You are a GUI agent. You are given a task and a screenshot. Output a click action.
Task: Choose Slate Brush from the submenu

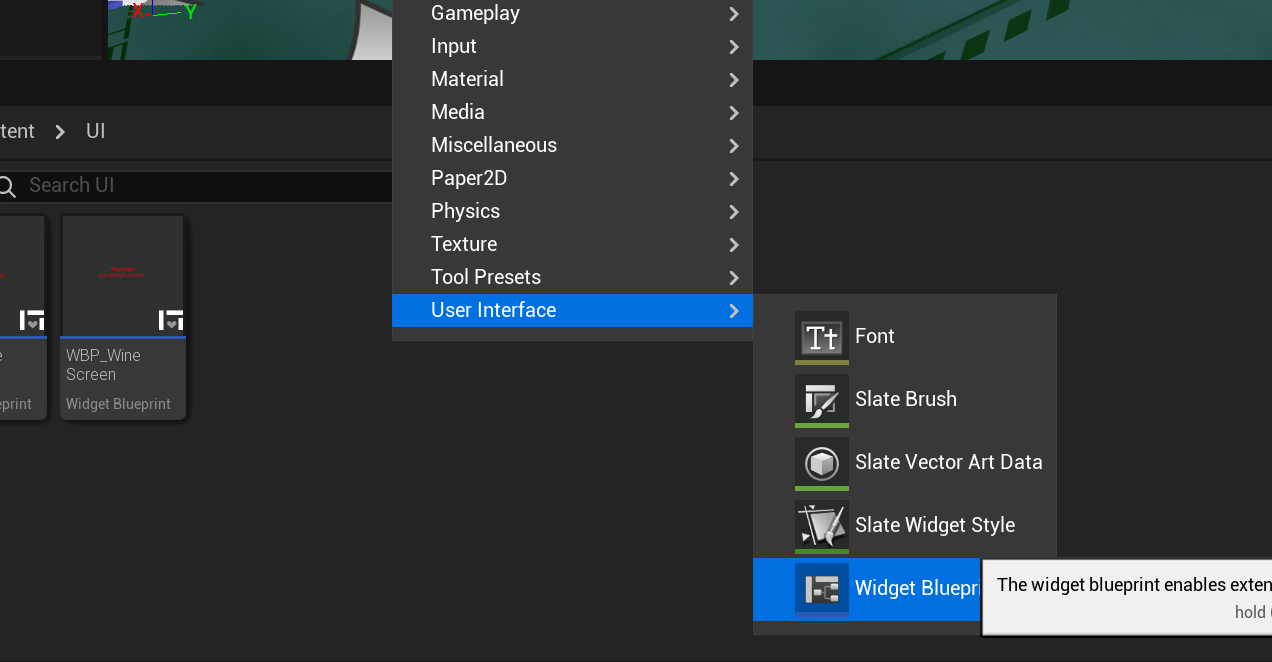(x=905, y=400)
